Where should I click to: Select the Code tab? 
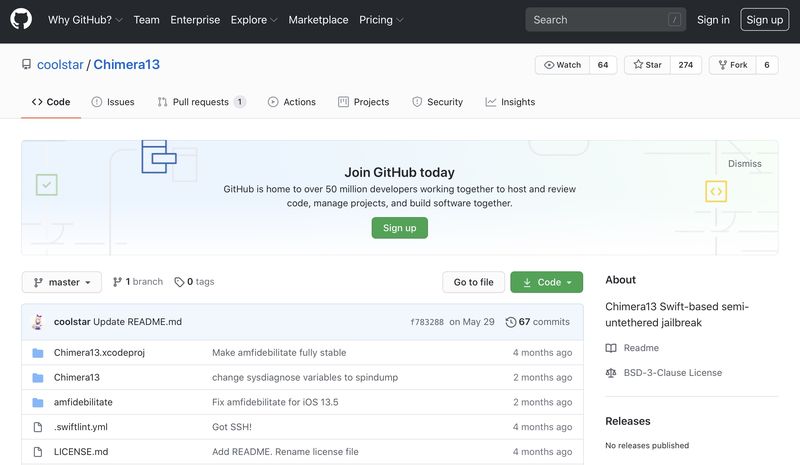pos(51,102)
